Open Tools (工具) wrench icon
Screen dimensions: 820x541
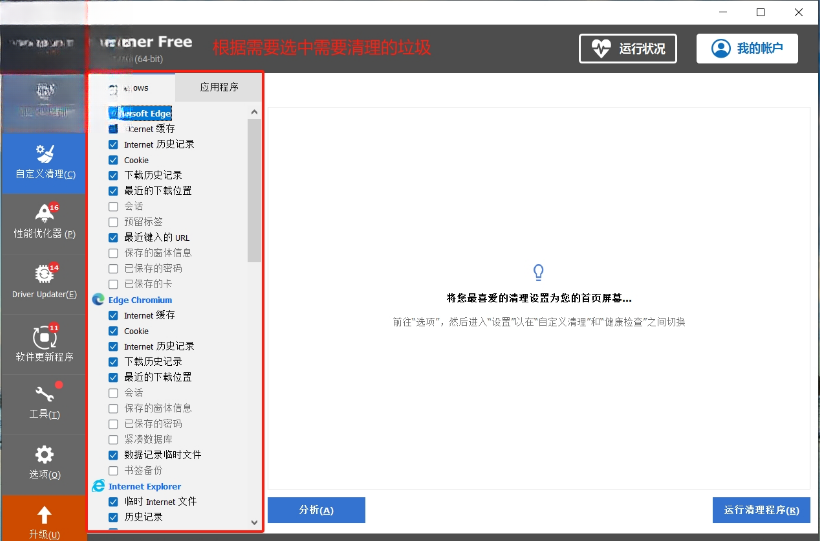tap(45, 394)
